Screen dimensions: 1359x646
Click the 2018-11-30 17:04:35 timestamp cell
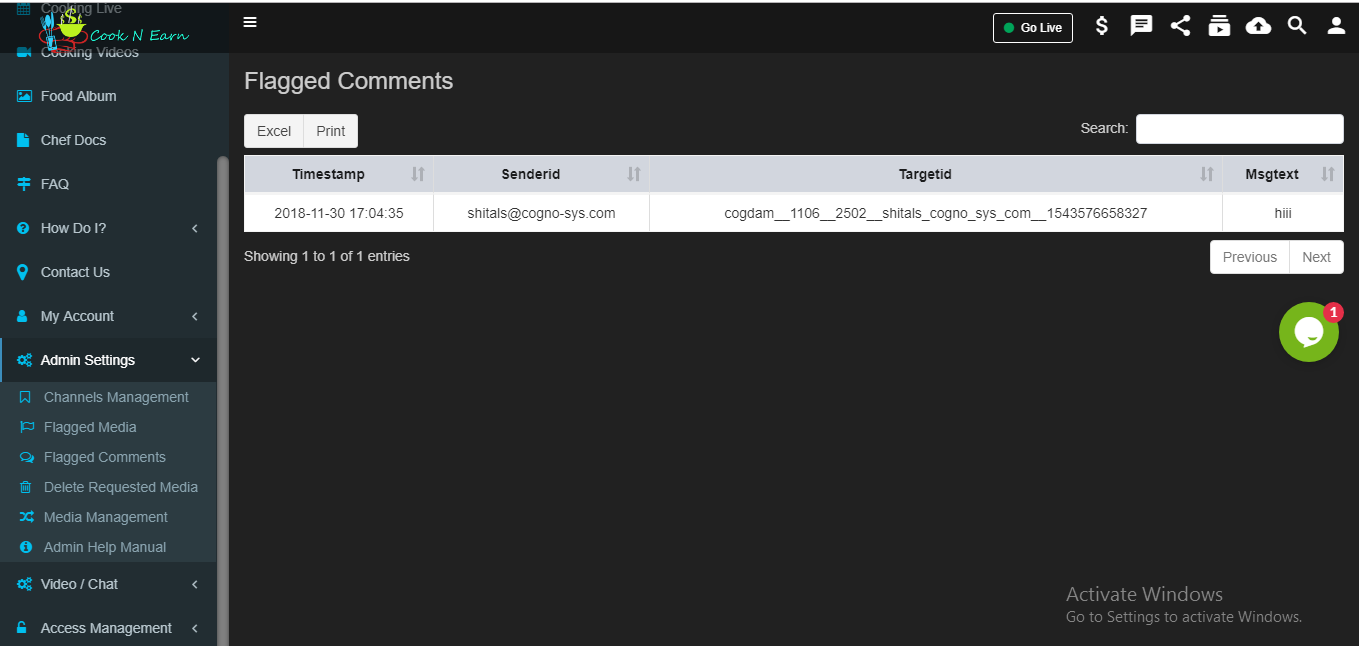tap(339, 213)
